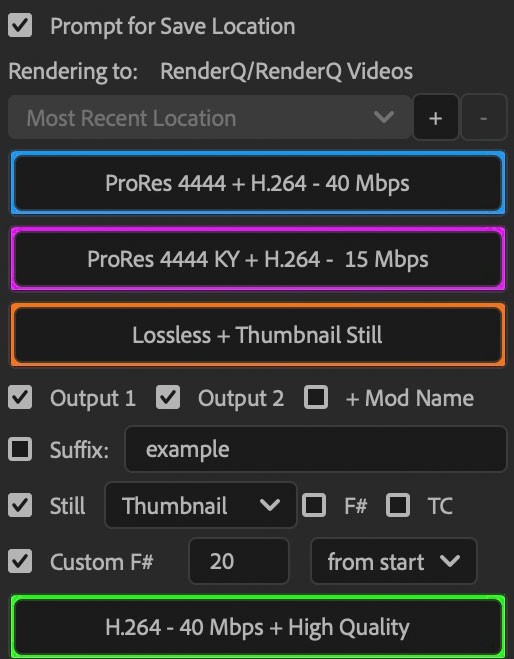Open the Most Recent Location dropdown
The width and height of the screenshot is (514, 659).
[x=210, y=117]
